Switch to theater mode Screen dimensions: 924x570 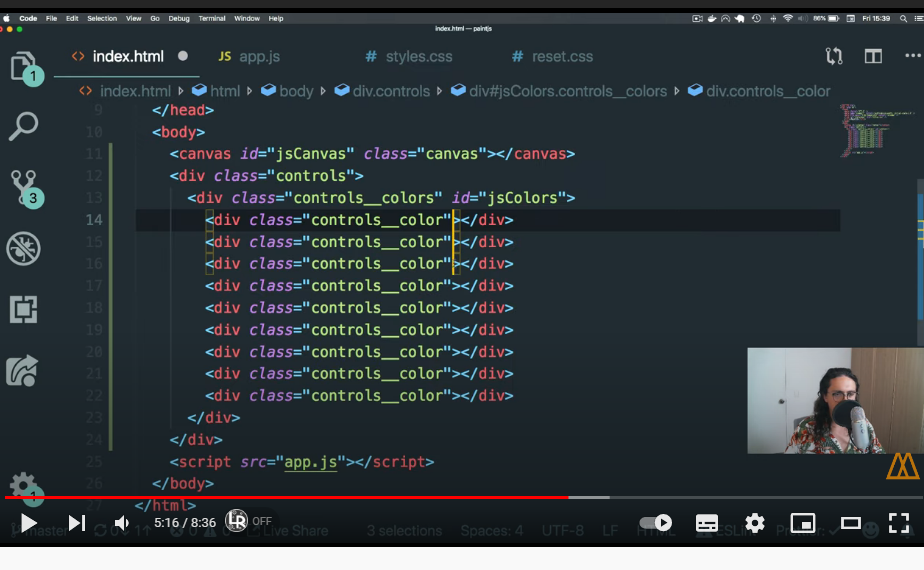(x=850, y=522)
